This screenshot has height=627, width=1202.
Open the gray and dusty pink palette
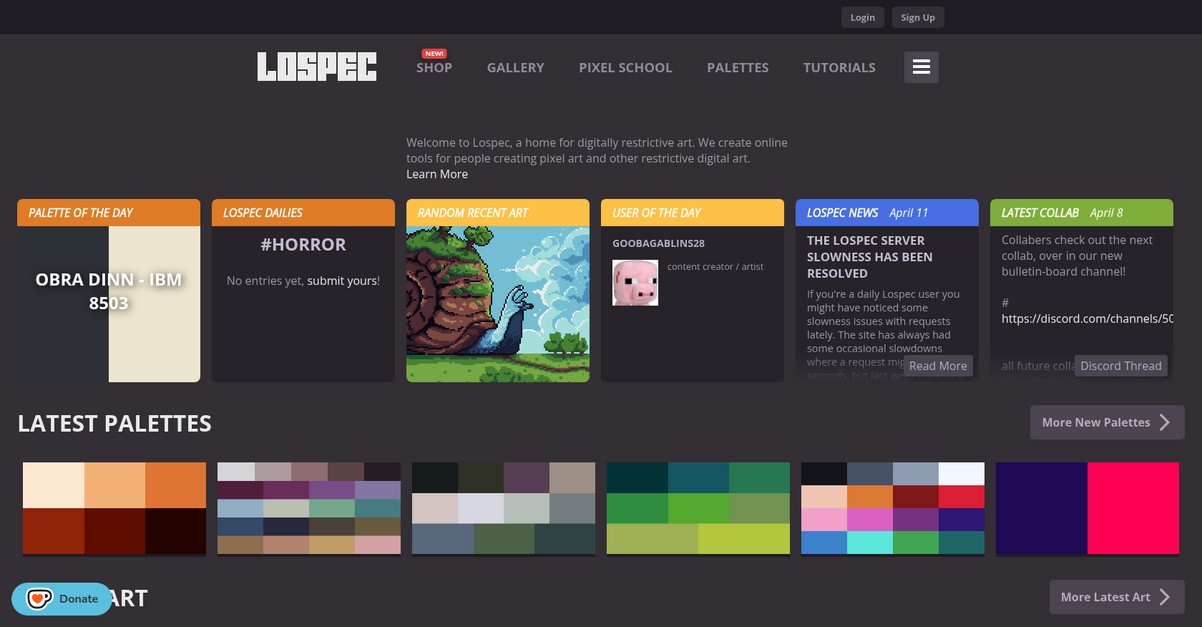click(x=503, y=508)
